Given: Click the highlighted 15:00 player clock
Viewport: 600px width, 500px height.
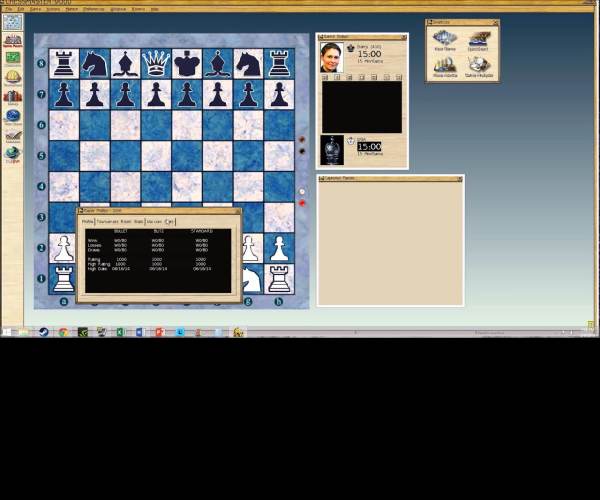Looking at the screenshot, I should [x=369, y=147].
